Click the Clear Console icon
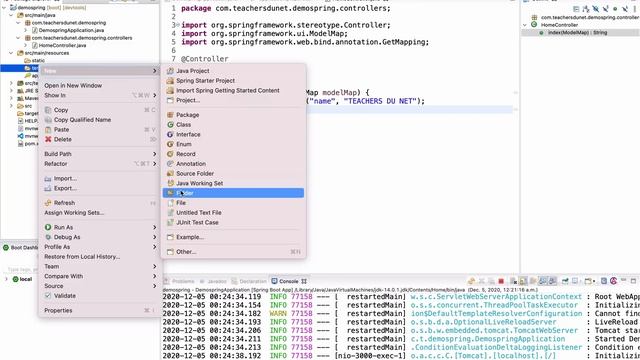 [x=513, y=281]
